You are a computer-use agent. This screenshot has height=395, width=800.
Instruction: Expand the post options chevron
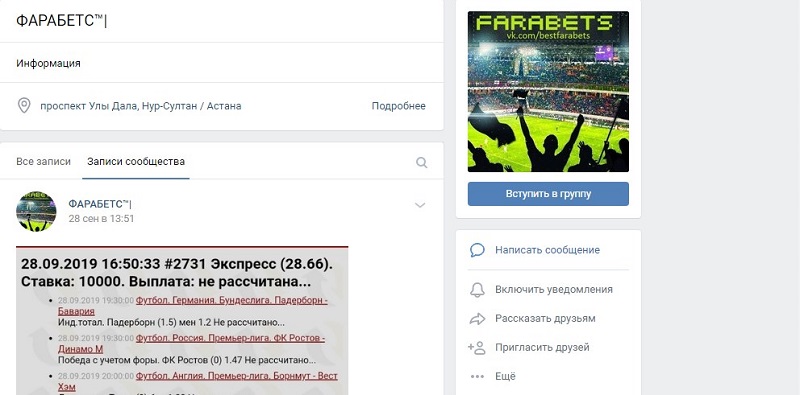pyautogui.click(x=420, y=206)
